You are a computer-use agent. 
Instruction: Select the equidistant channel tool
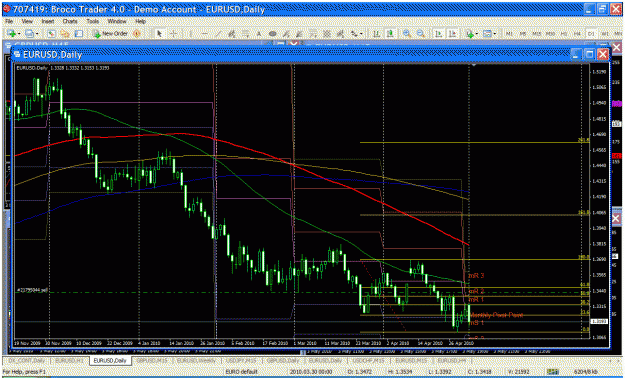pyautogui.click(x=231, y=34)
